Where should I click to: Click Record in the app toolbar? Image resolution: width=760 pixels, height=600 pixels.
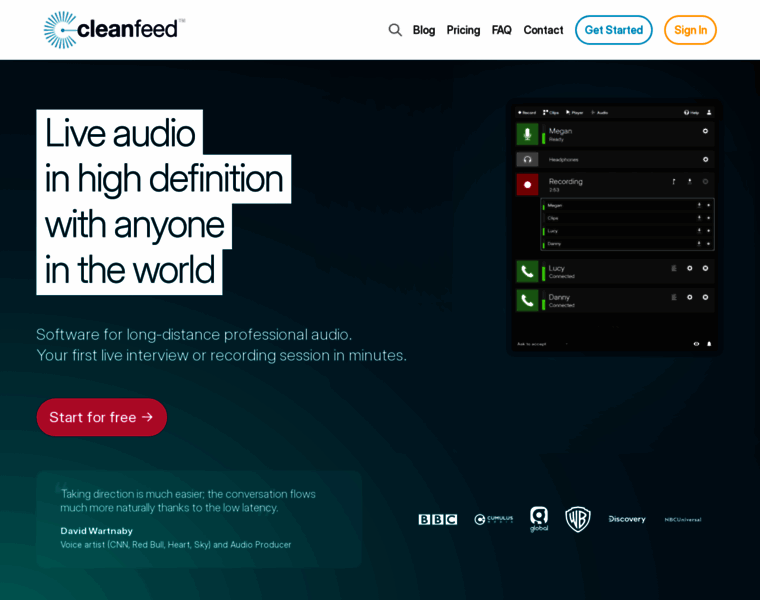[527, 112]
